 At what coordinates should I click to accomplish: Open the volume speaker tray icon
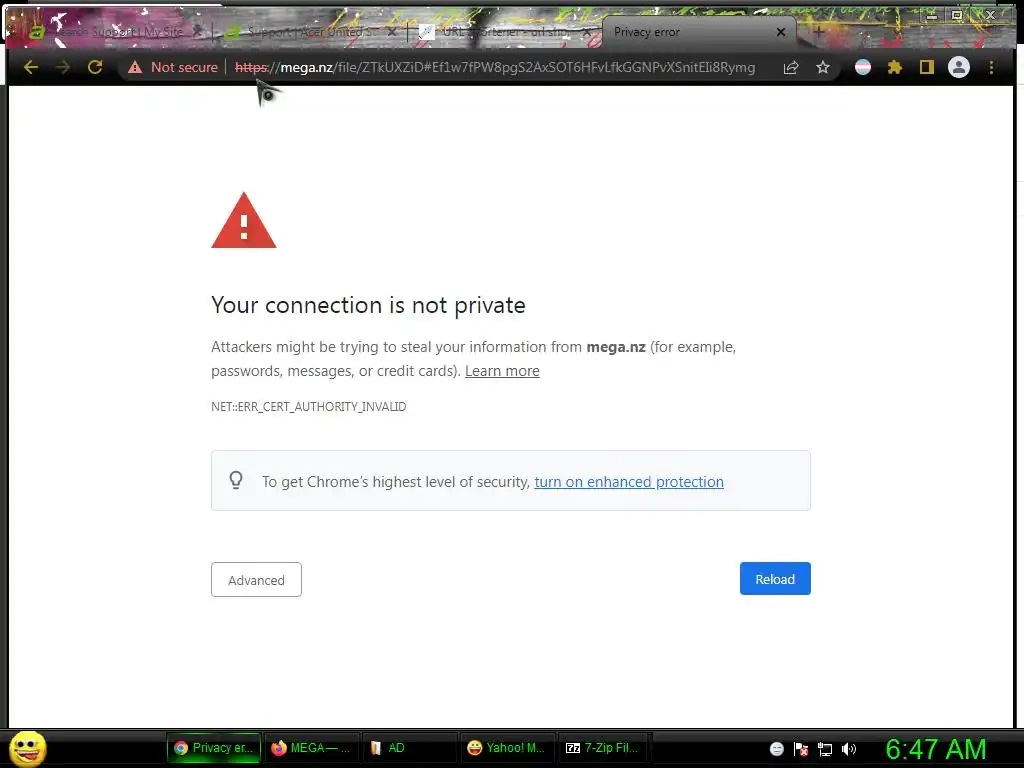click(x=849, y=749)
